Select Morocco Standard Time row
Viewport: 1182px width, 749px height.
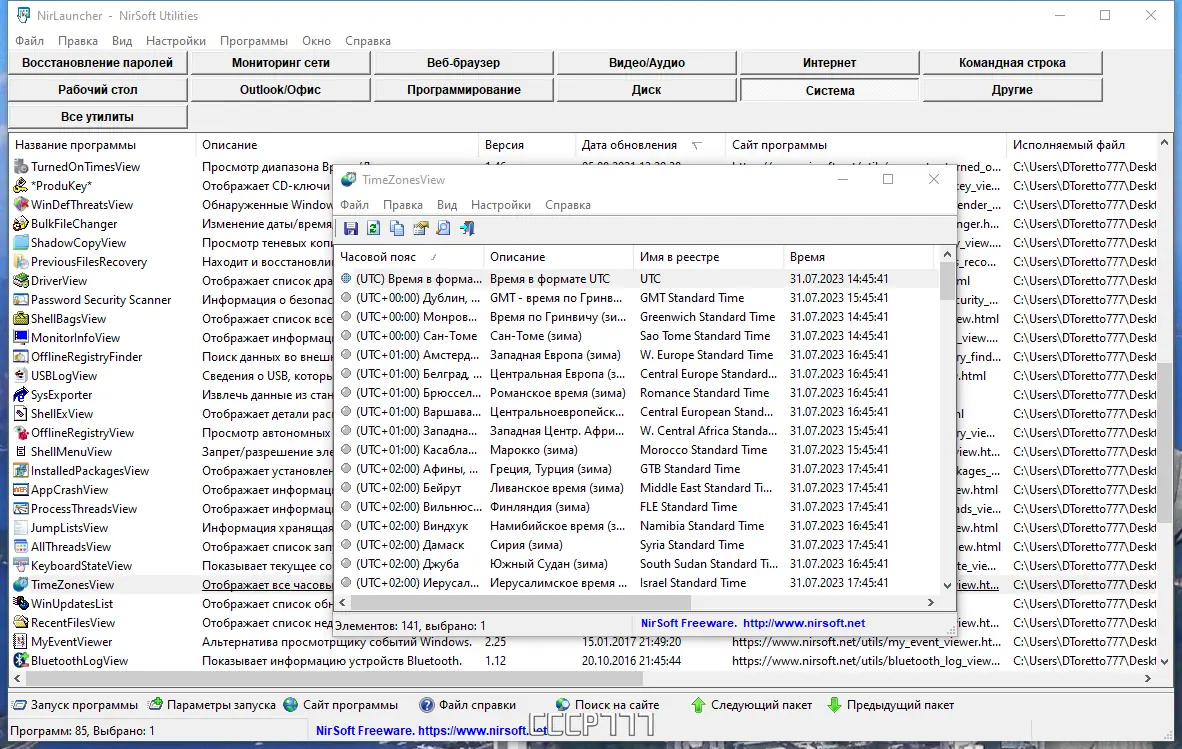coord(638,450)
